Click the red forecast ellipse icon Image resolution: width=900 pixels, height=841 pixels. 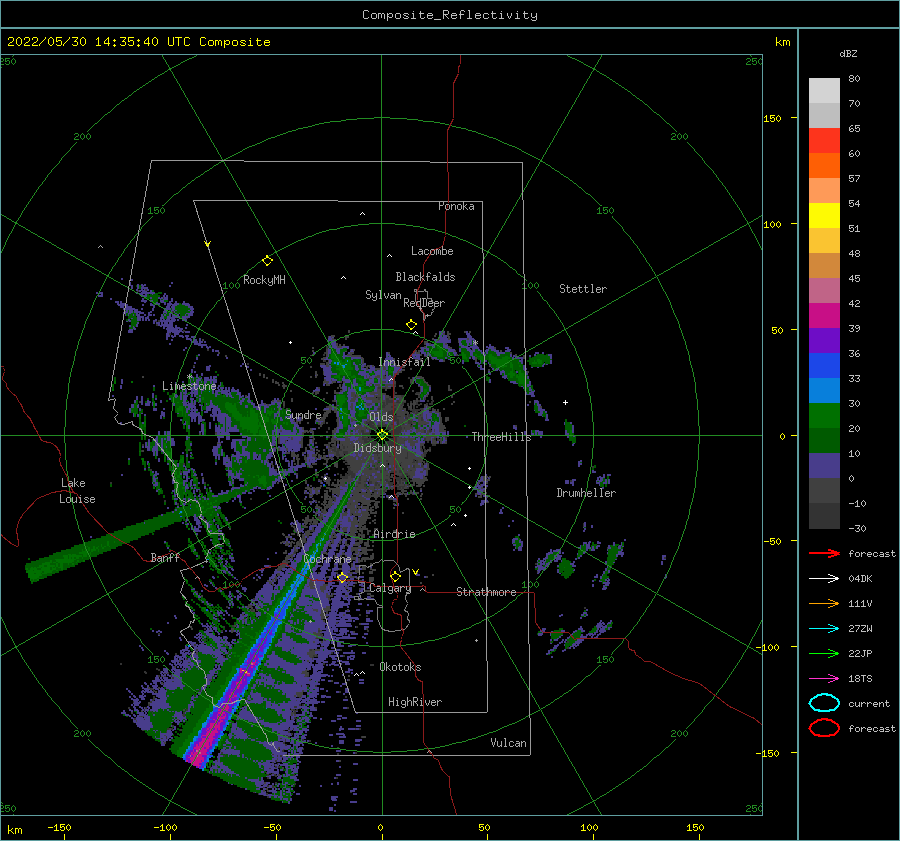click(824, 728)
